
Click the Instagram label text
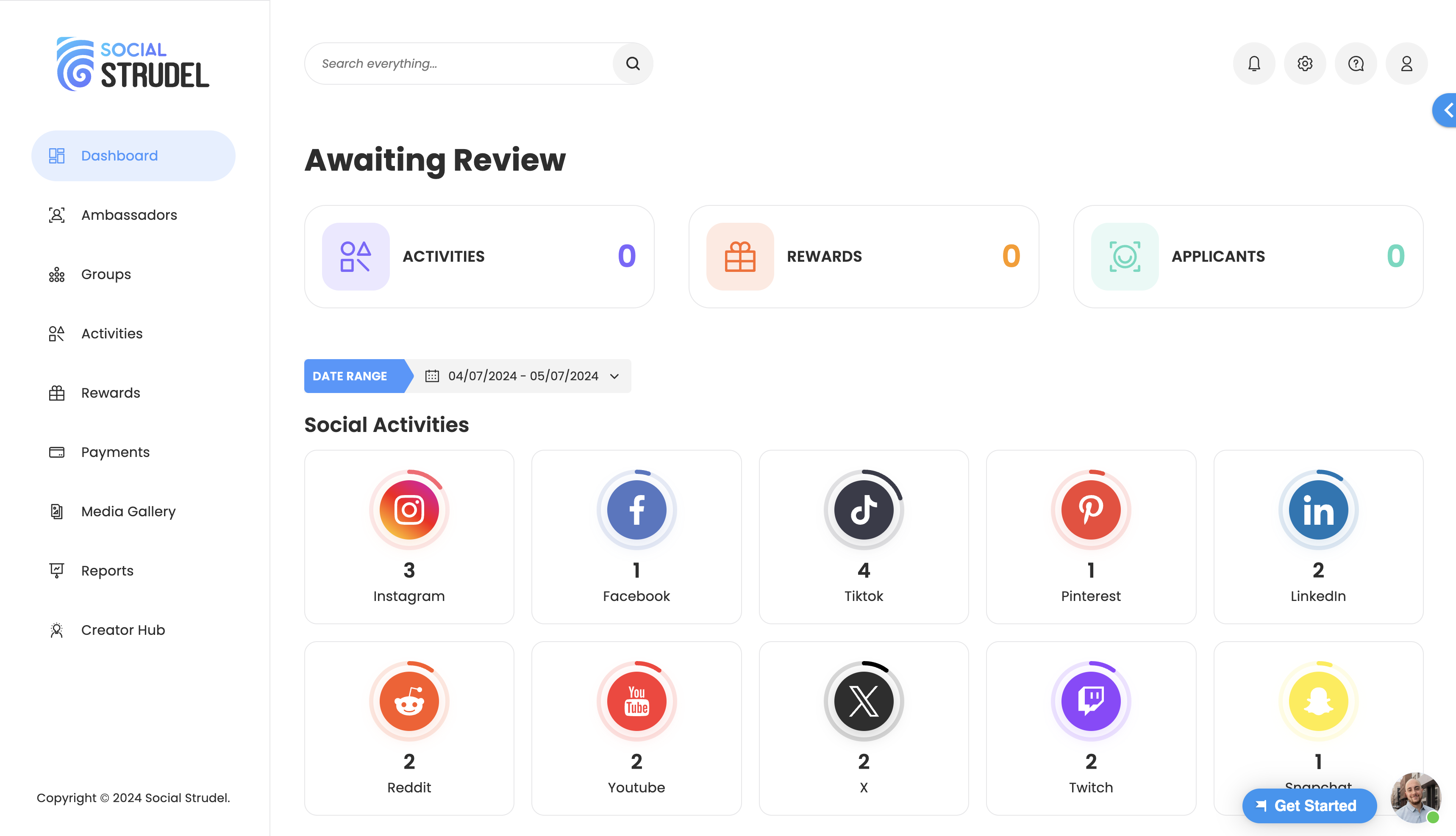point(409,597)
